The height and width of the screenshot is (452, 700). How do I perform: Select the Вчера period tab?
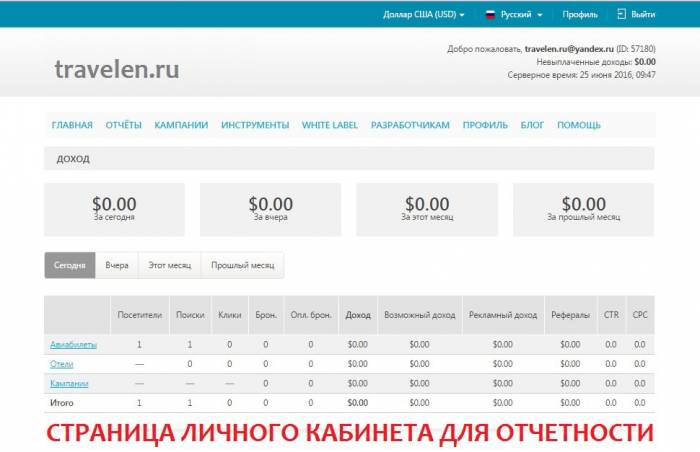coord(117,265)
